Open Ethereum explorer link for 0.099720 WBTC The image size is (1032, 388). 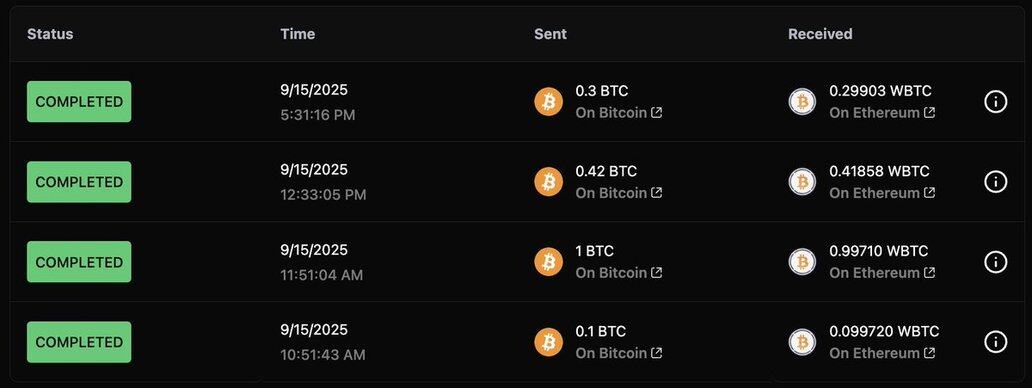tap(882, 353)
